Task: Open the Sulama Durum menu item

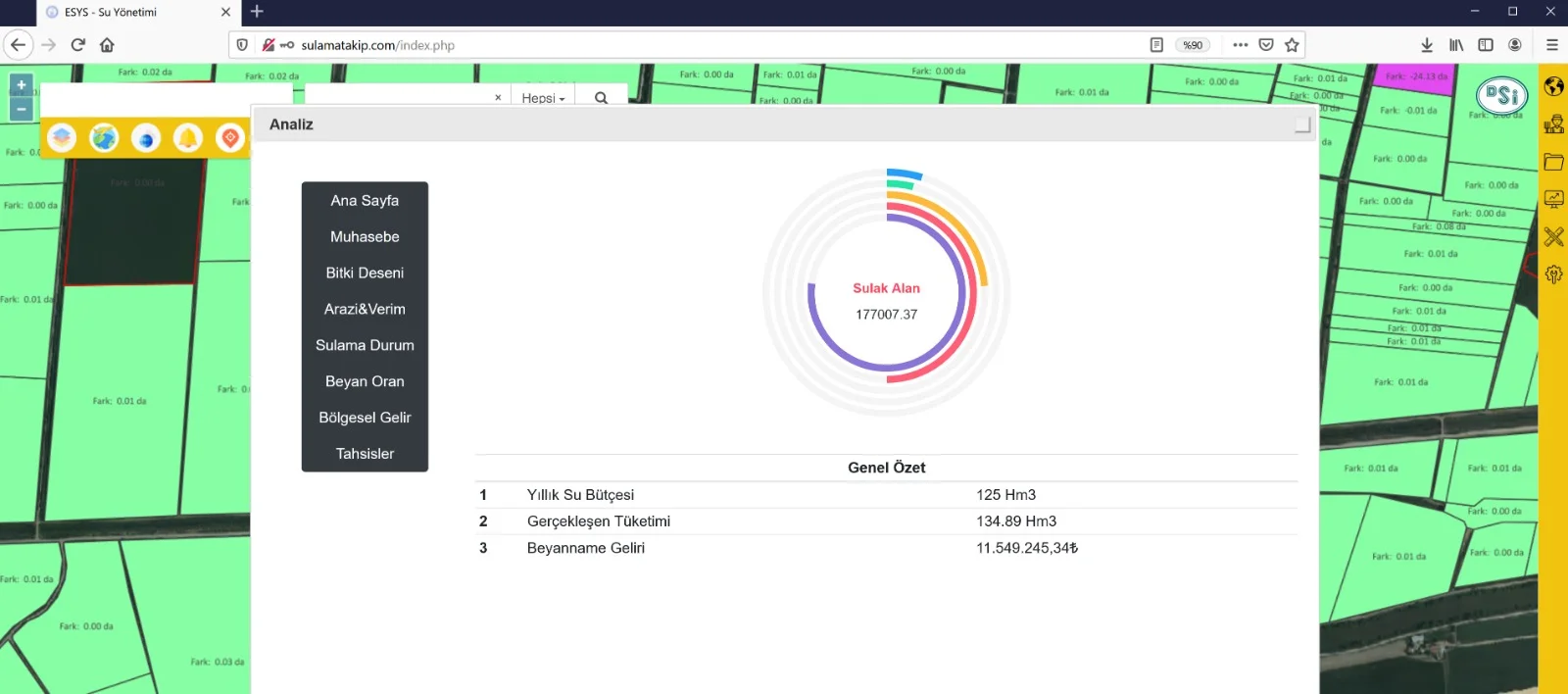Action: [x=365, y=345]
